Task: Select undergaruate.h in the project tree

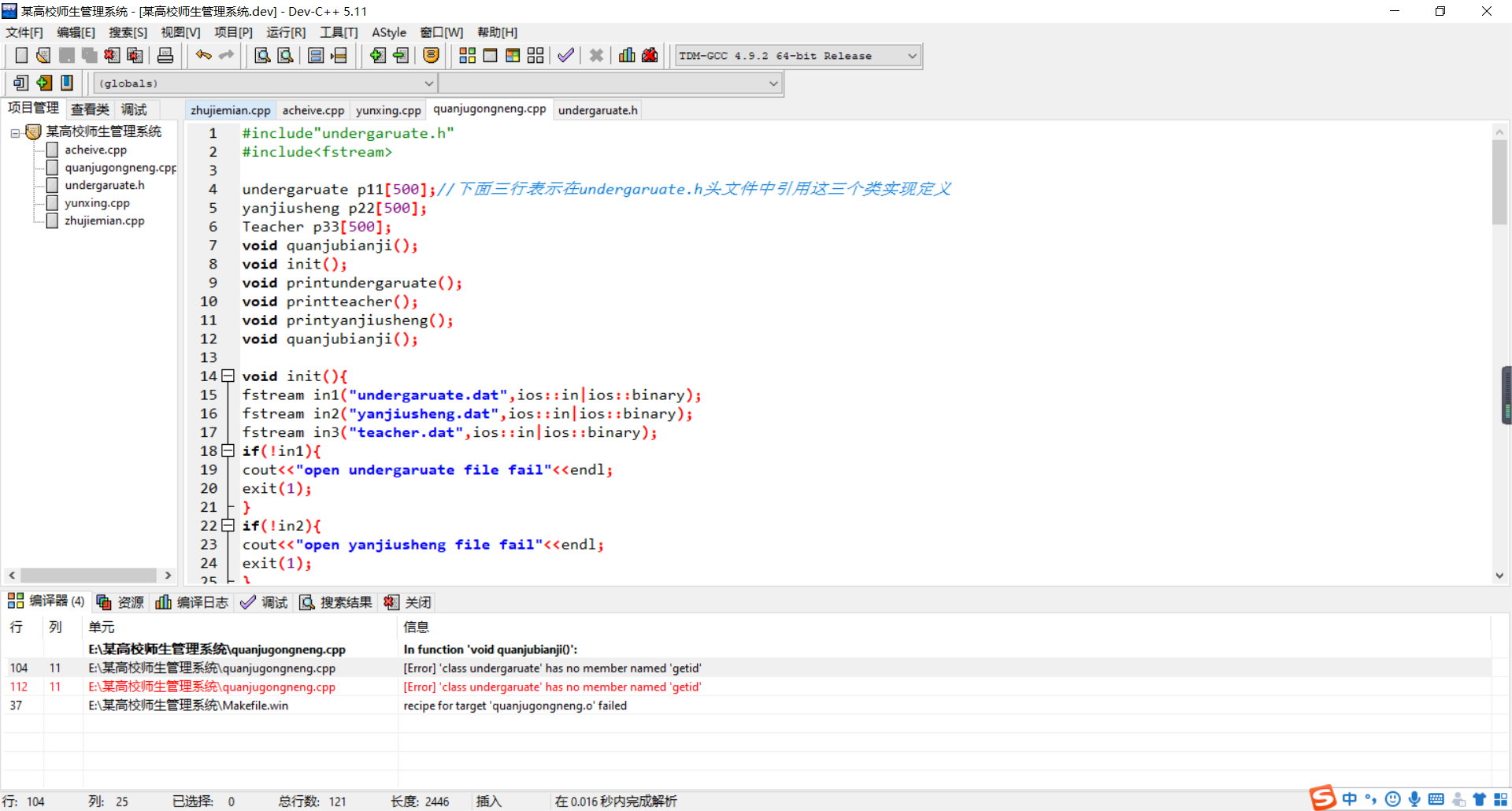Action: point(104,185)
